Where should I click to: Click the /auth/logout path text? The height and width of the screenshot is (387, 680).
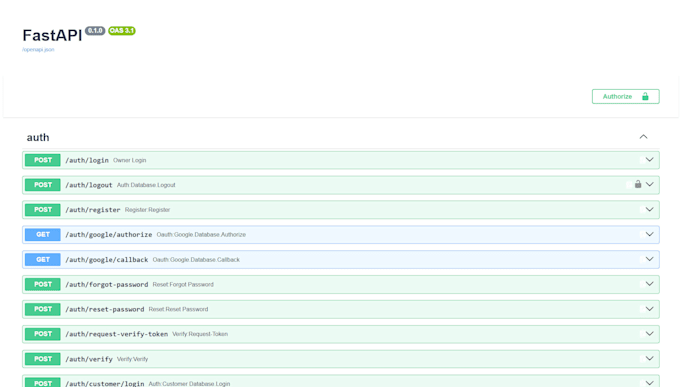pos(88,185)
